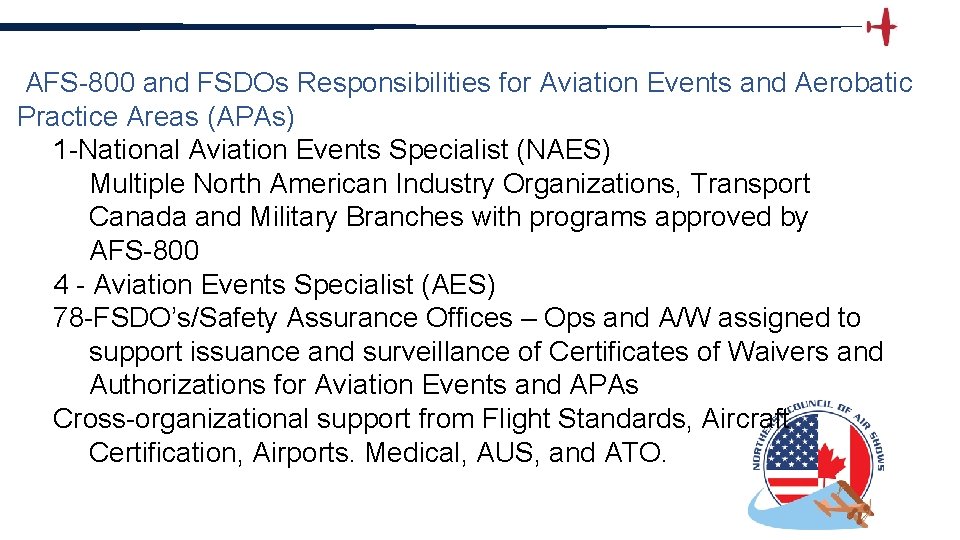
Task: Click the 'Practice Areas (APAs)' title line
Action: coord(156,116)
